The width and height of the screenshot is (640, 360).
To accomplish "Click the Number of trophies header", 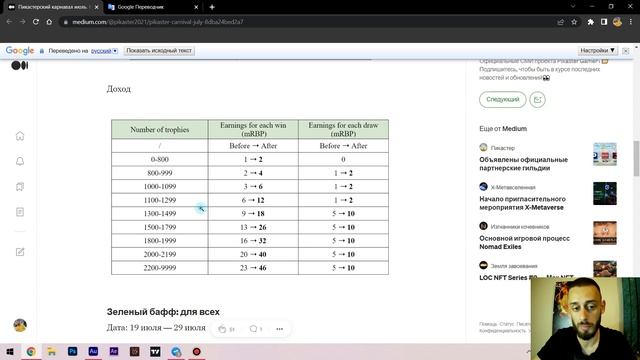I will coord(160,129).
